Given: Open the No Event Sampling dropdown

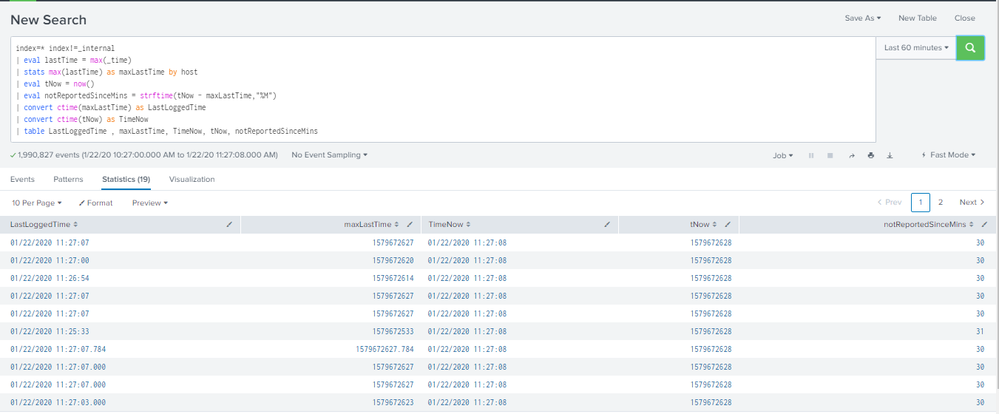Looking at the screenshot, I should (x=329, y=155).
